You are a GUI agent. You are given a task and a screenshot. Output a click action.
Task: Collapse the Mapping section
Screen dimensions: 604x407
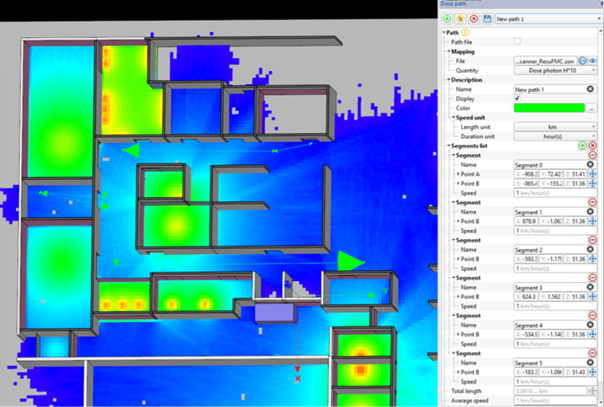point(447,52)
